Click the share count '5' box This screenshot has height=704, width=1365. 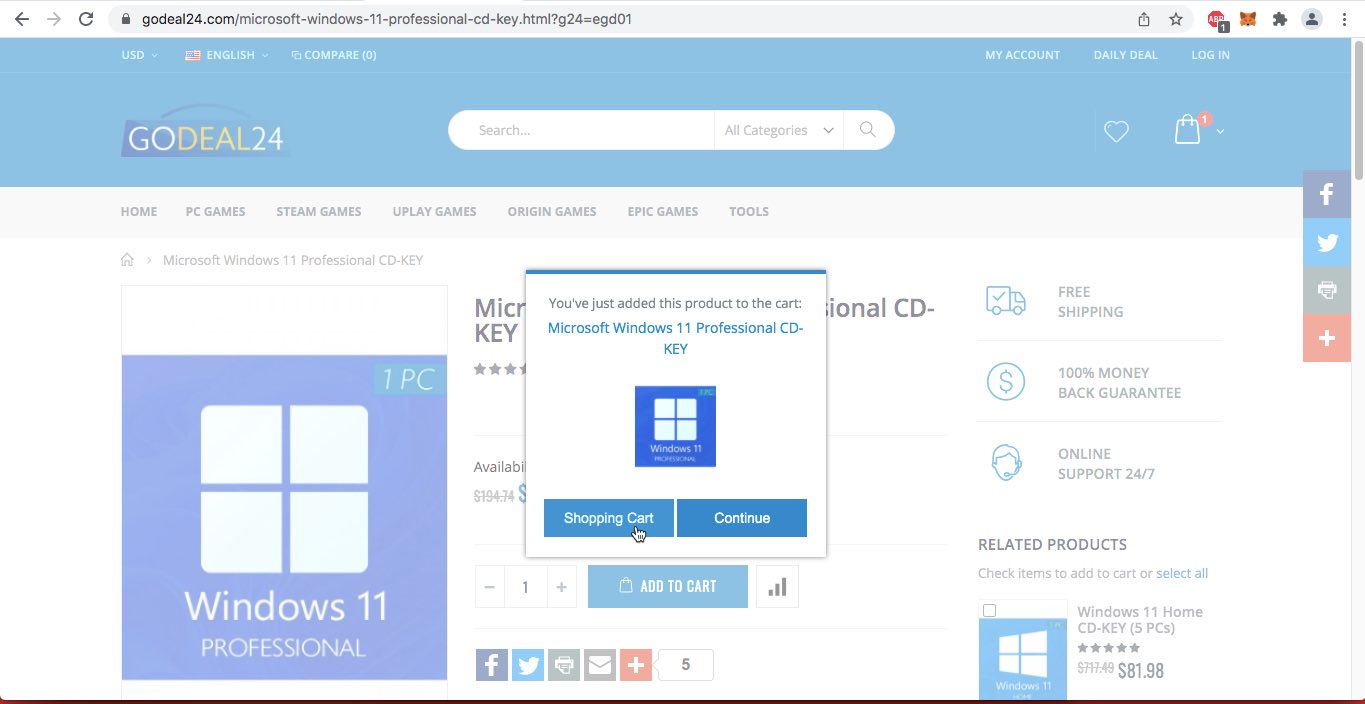[685, 665]
